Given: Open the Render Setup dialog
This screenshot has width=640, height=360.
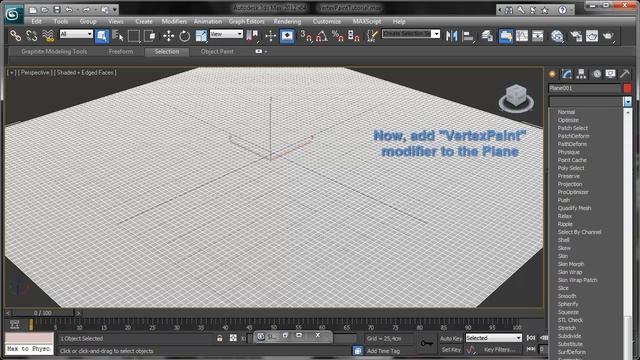Looking at the screenshot, I should click(x=576, y=36).
